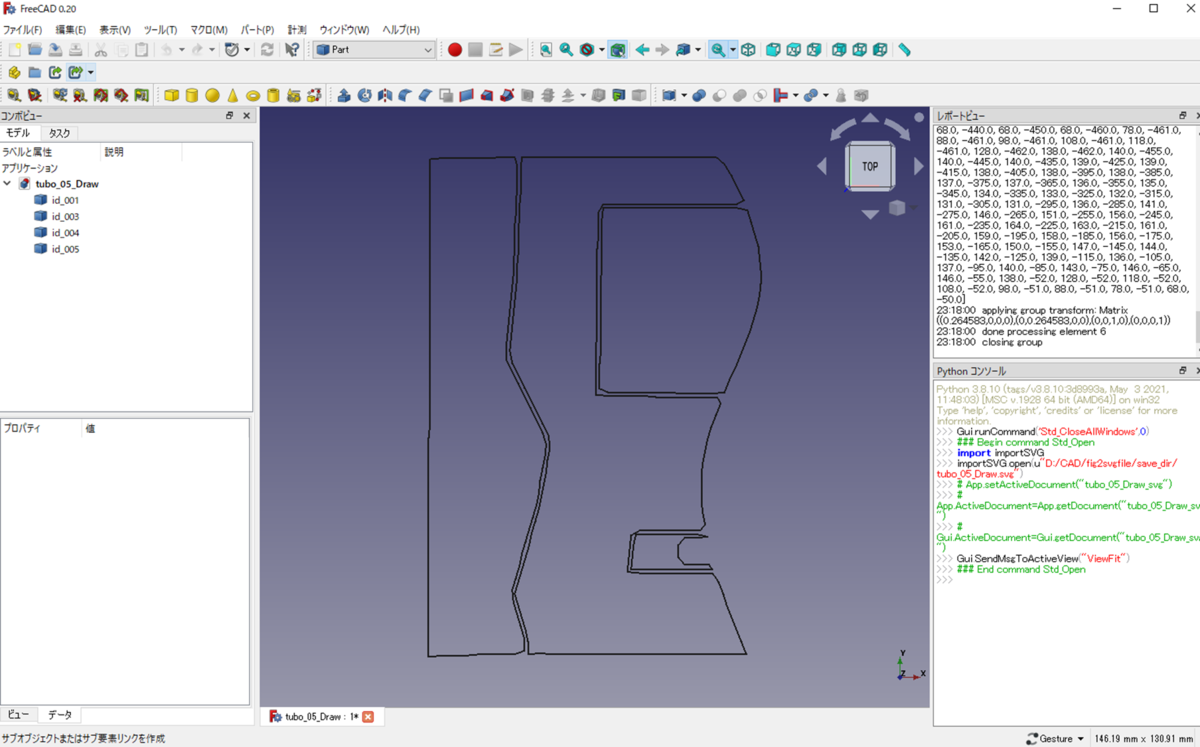Screen dimensions: 1200x747
Task: Click the Measure distance ruler icon
Action: (904, 49)
